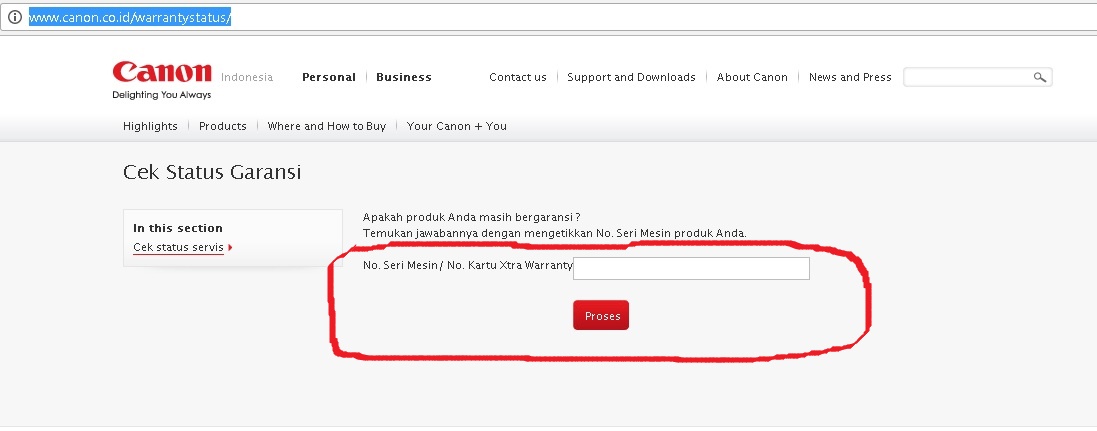Open Support and Downloads
This screenshot has height=431, width=1097.
point(631,77)
